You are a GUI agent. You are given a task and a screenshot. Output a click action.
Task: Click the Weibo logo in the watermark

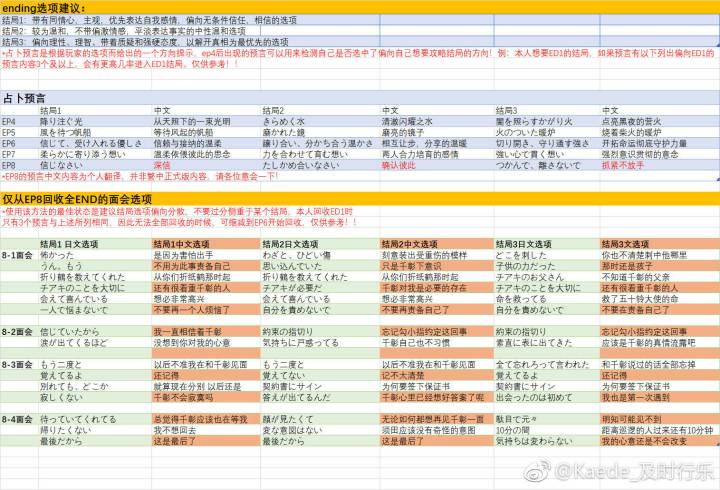(537, 470)
